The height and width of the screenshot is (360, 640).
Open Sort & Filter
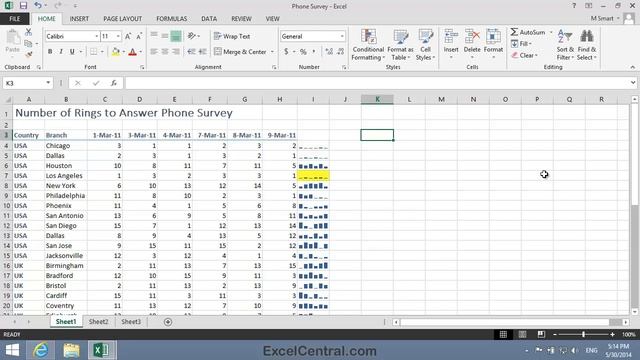(x=565, y=45)
